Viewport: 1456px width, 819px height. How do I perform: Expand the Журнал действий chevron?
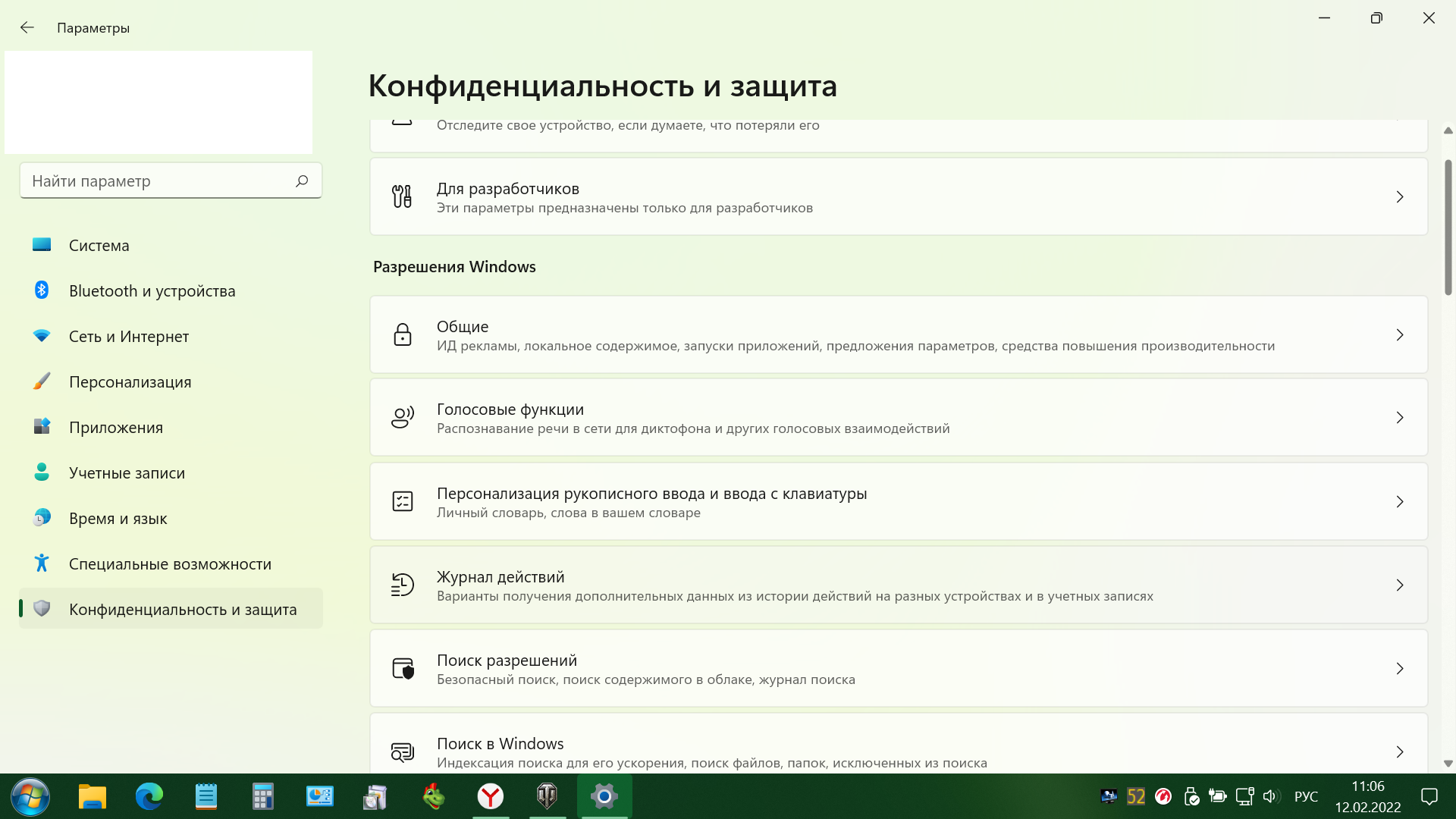(x=1399, y=585)
